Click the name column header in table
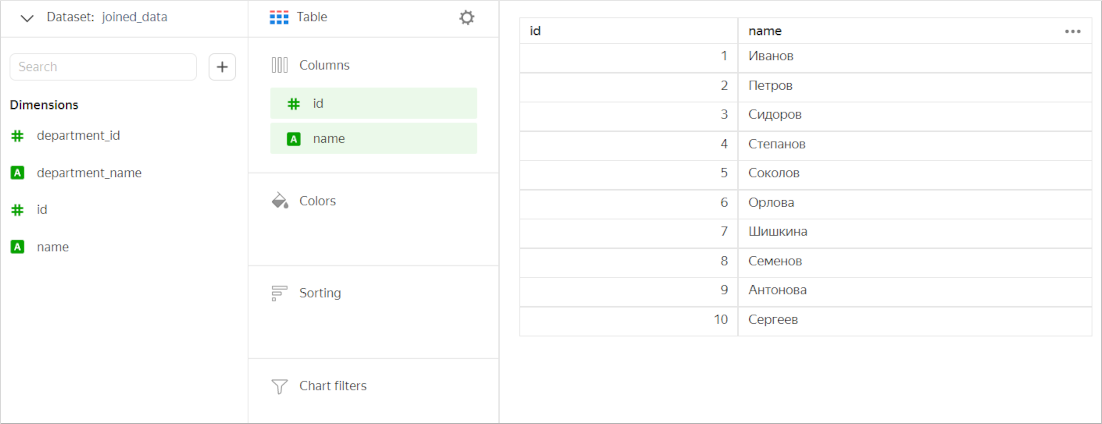Viewport: 1102px width, 424px height. [x=900, y=31]
